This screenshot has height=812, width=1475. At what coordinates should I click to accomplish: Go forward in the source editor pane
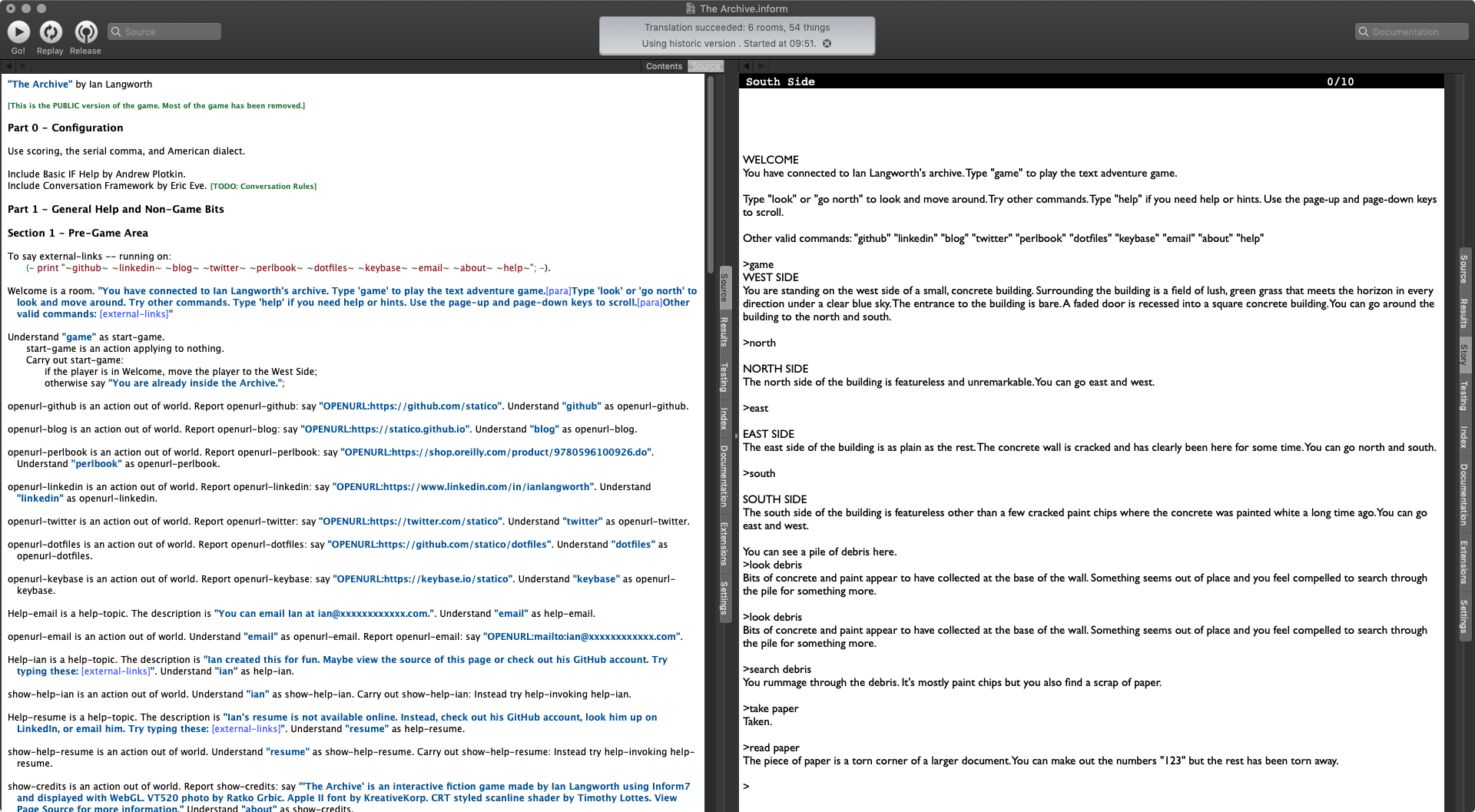pos(23,66)
